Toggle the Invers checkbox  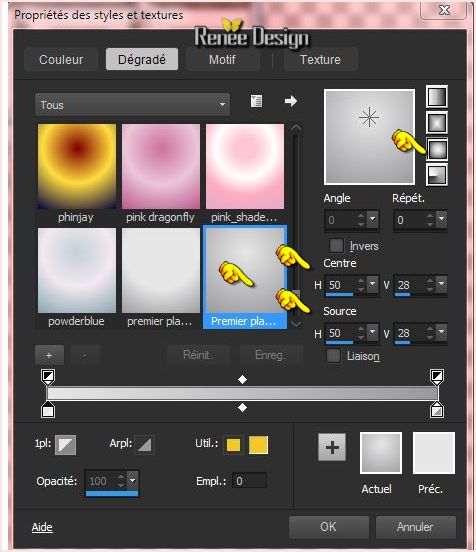pyautogui.click(x=336, y=245)
